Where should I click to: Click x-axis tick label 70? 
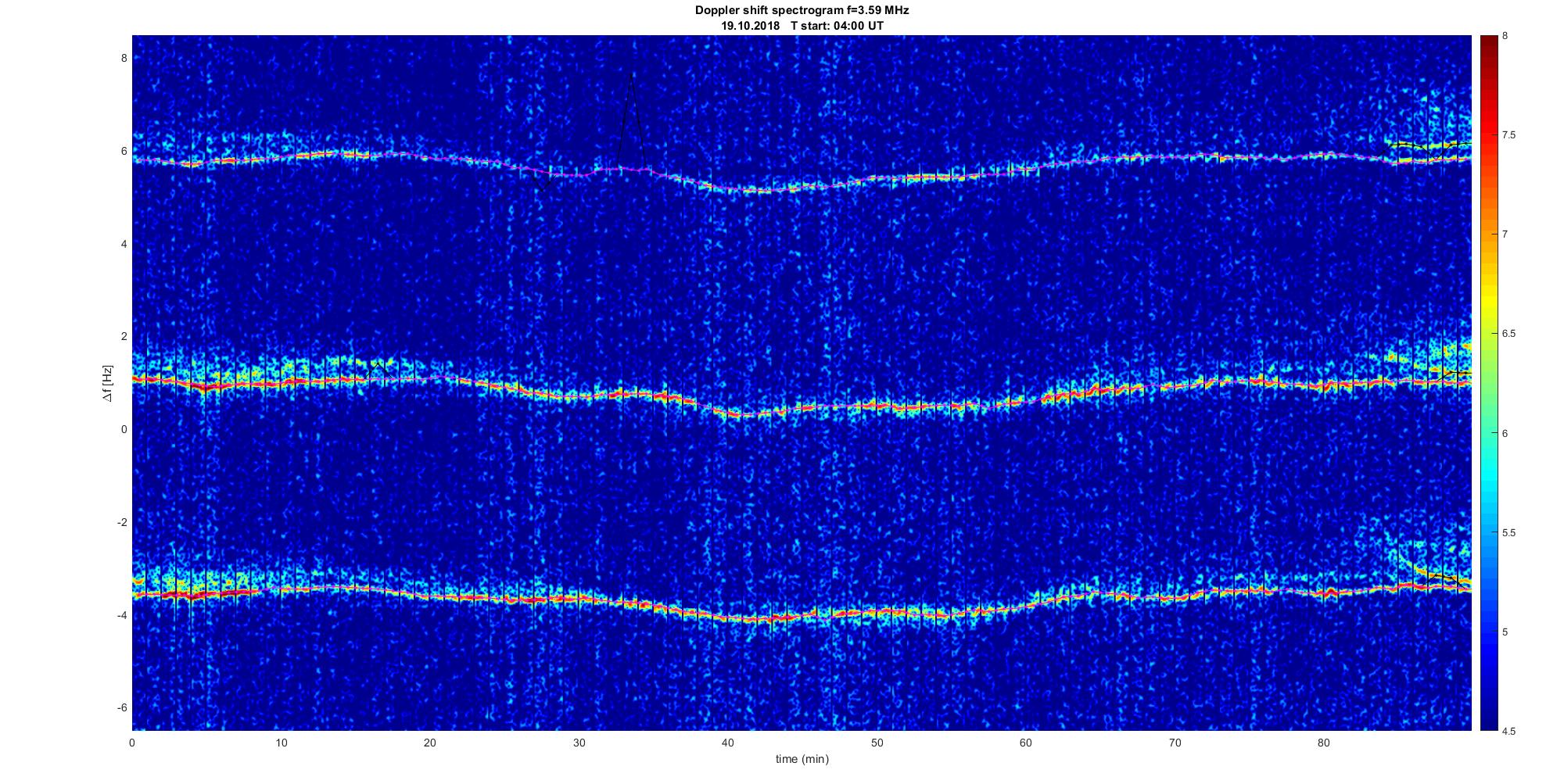click(x=1175, y=743)
